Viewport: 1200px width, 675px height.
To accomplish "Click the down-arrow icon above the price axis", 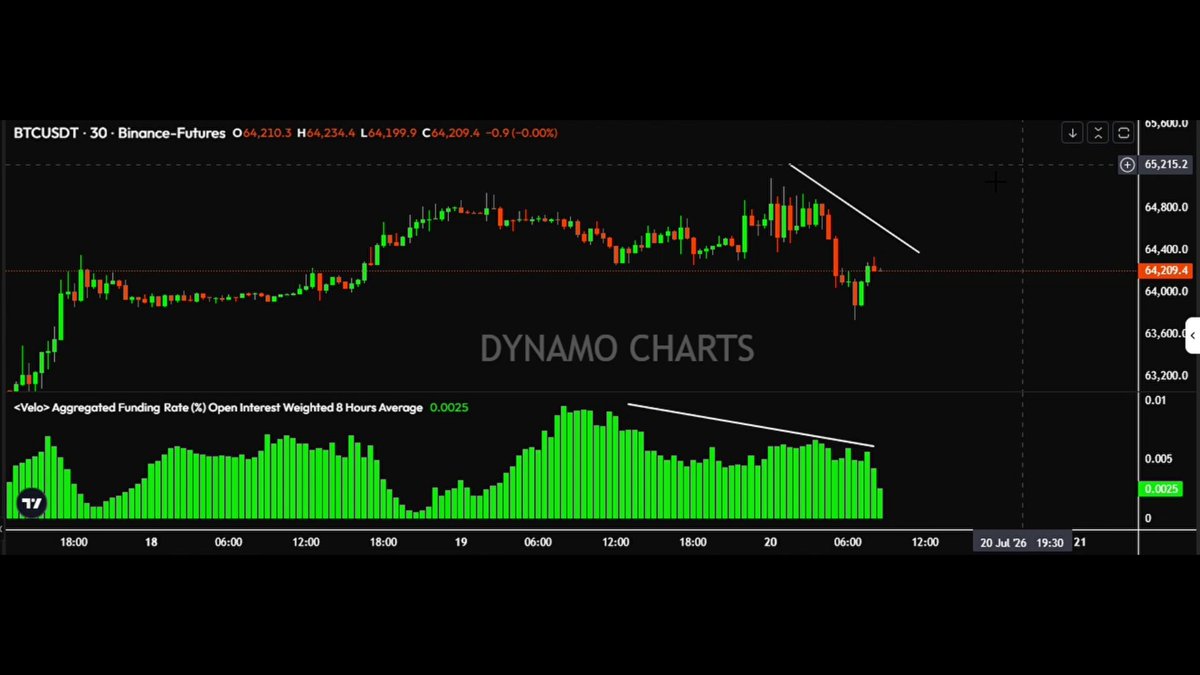I will (1072, 133).
